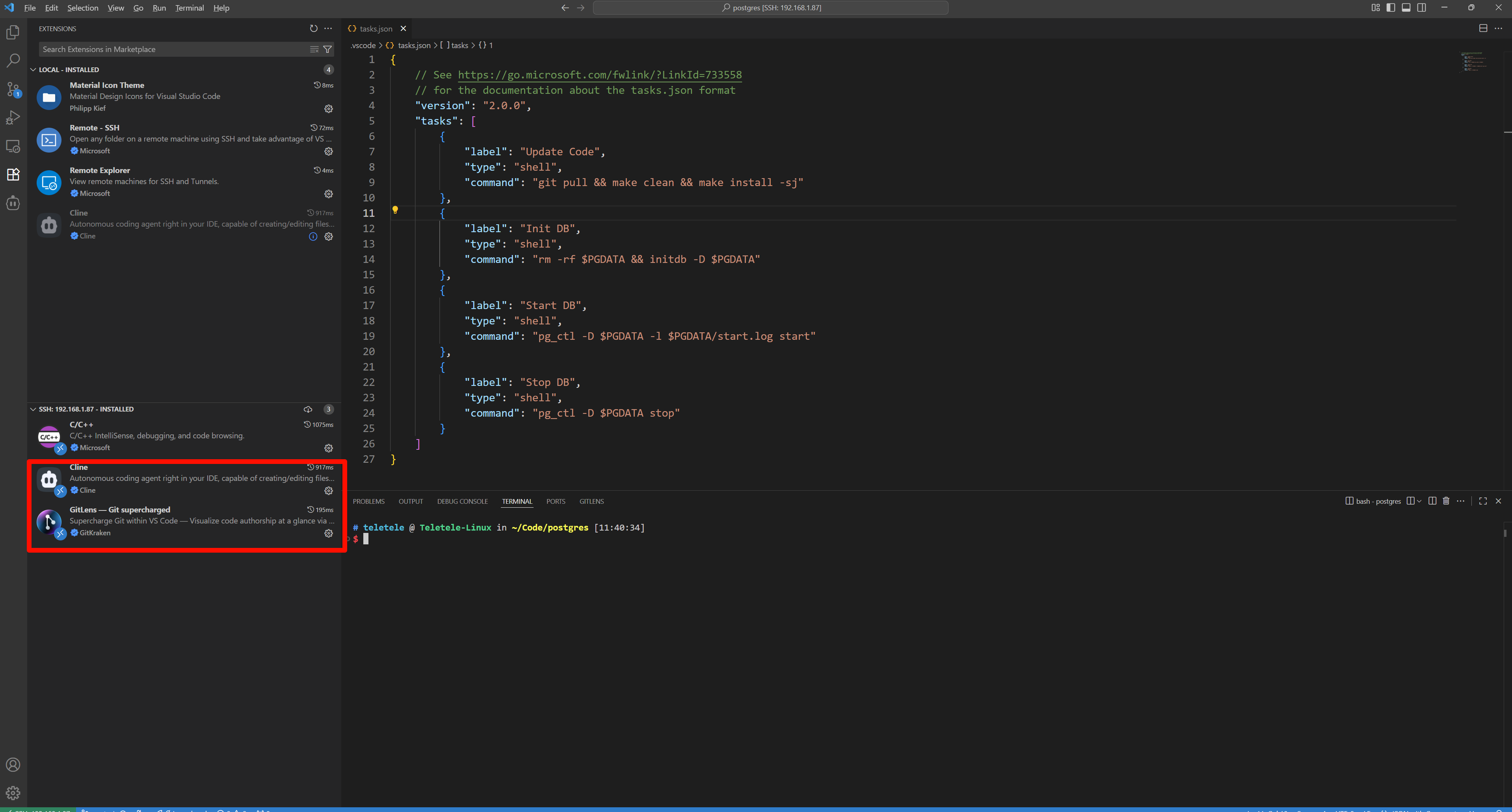Customize layout button in title bar
The image size is (1512, 812).
click(x=1375, y=7)
